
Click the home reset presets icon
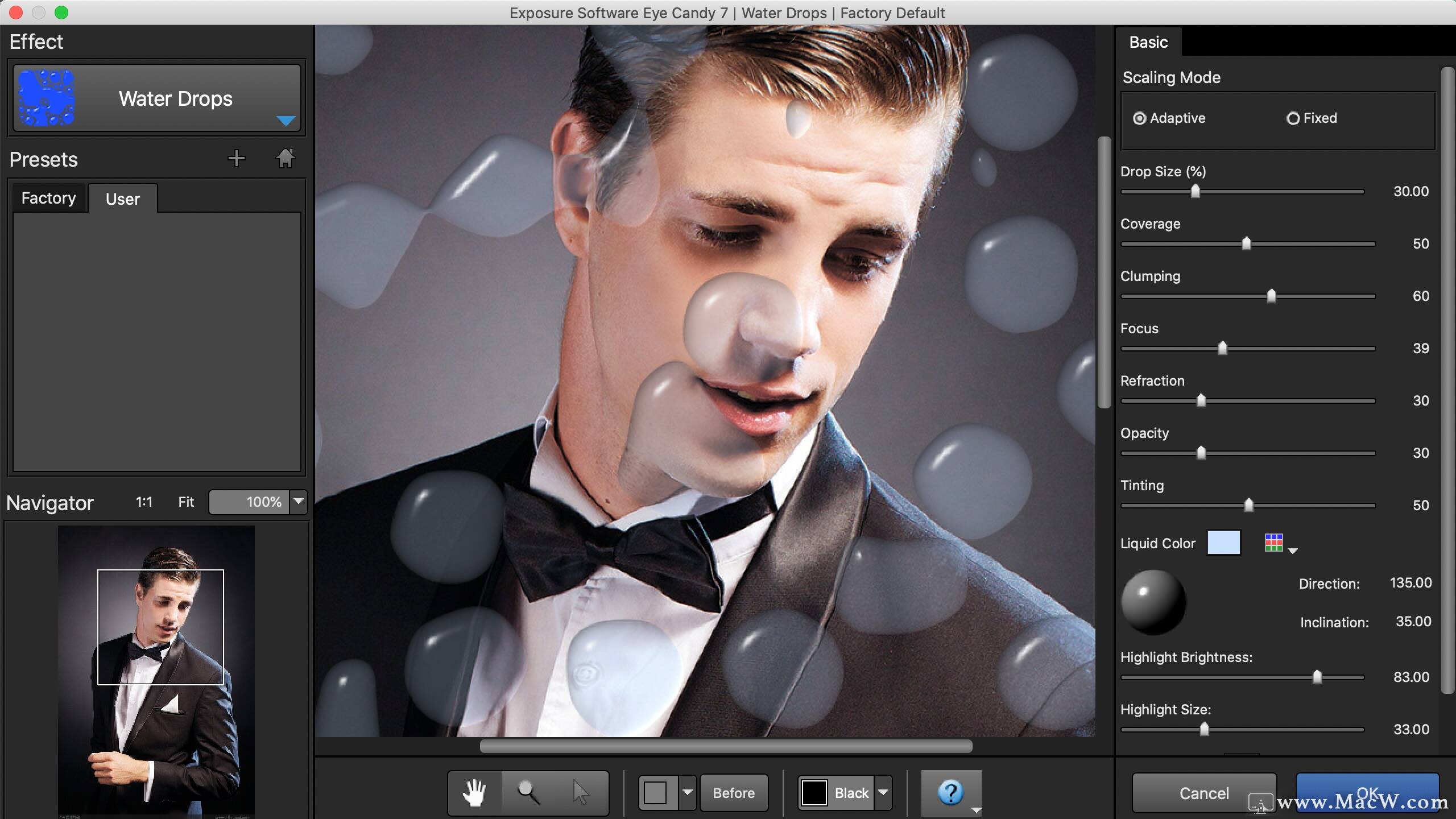coord(286,158)
